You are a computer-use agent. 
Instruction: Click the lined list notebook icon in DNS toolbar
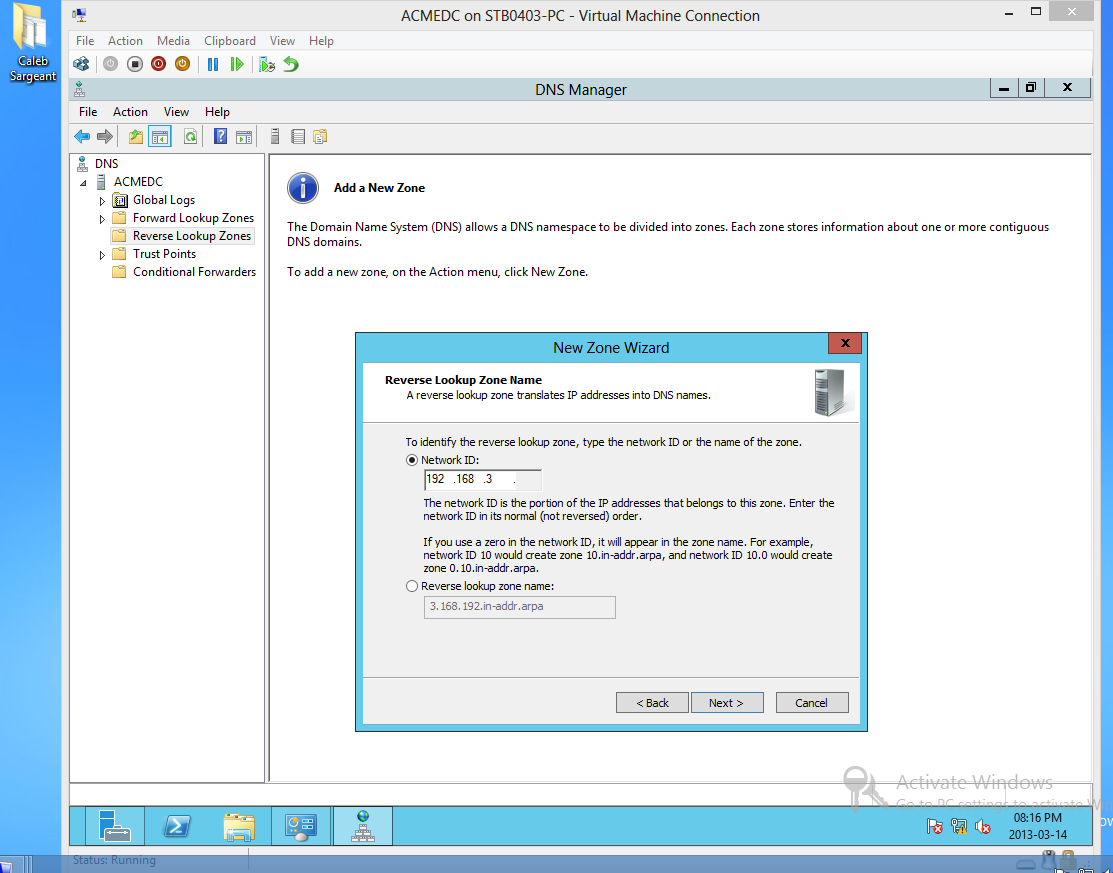click(x=298, y=136)
